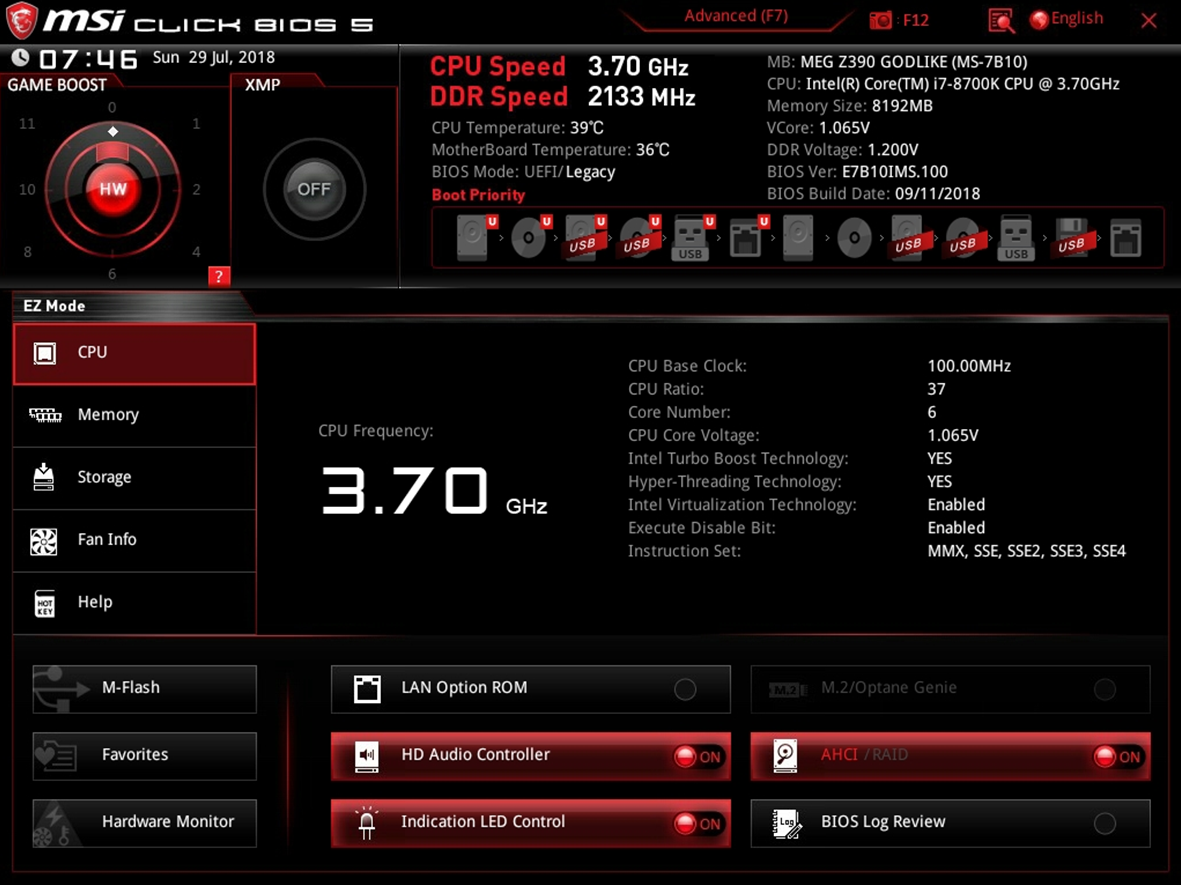
Task: Click the date Sun 29 Jul, 2018
Action: click(x=214, y=57)
